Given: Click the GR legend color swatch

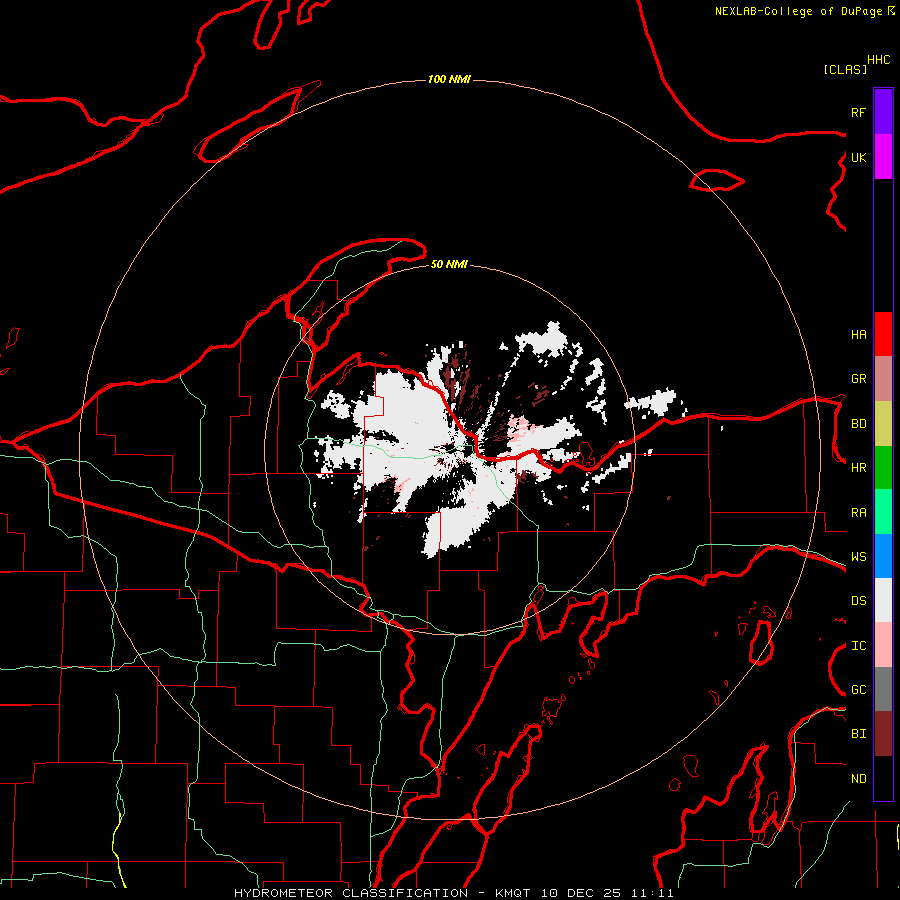Looking at the screenshot, I should 883,379.
